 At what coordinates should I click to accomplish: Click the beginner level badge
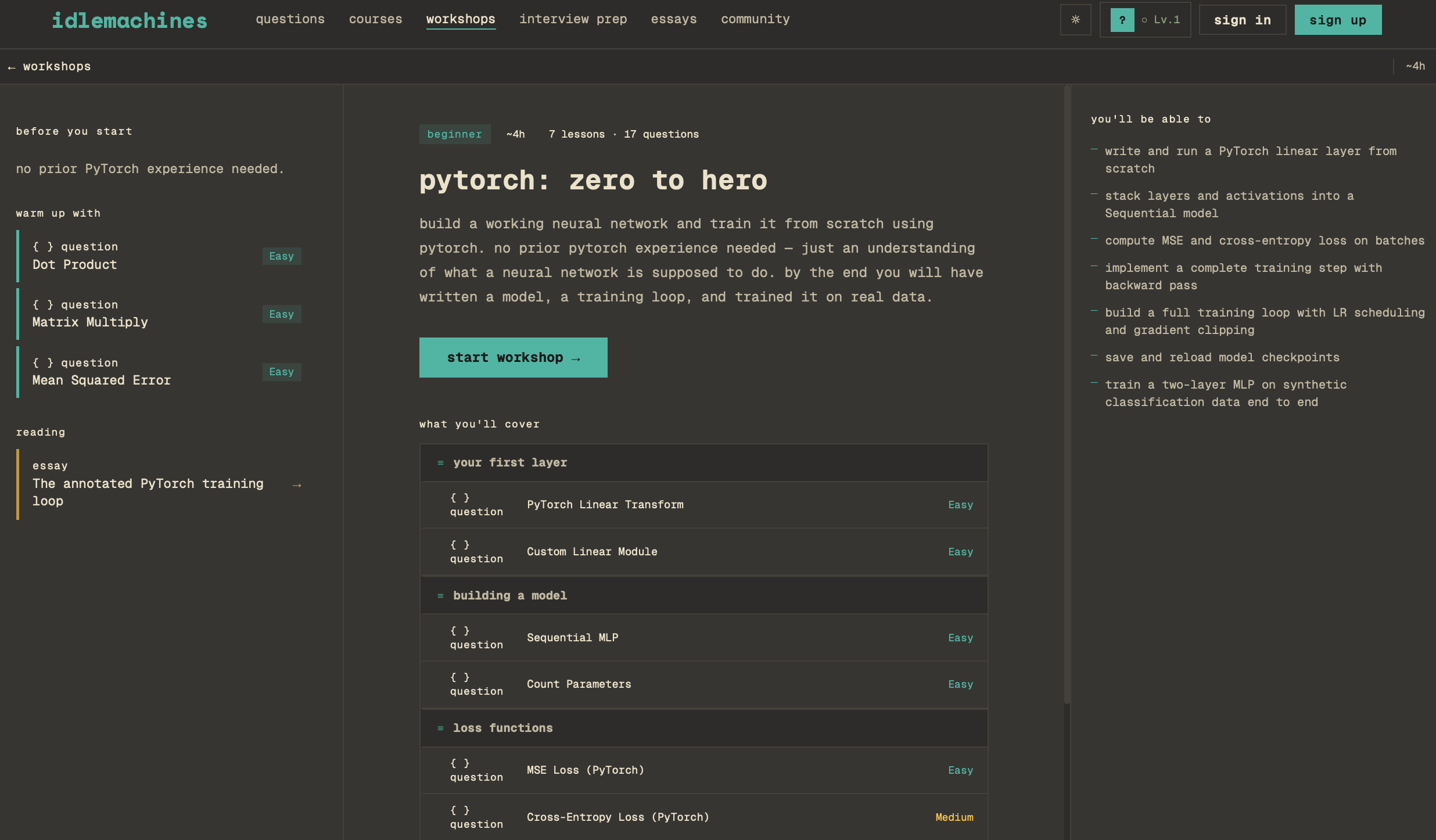coord(455,134)
